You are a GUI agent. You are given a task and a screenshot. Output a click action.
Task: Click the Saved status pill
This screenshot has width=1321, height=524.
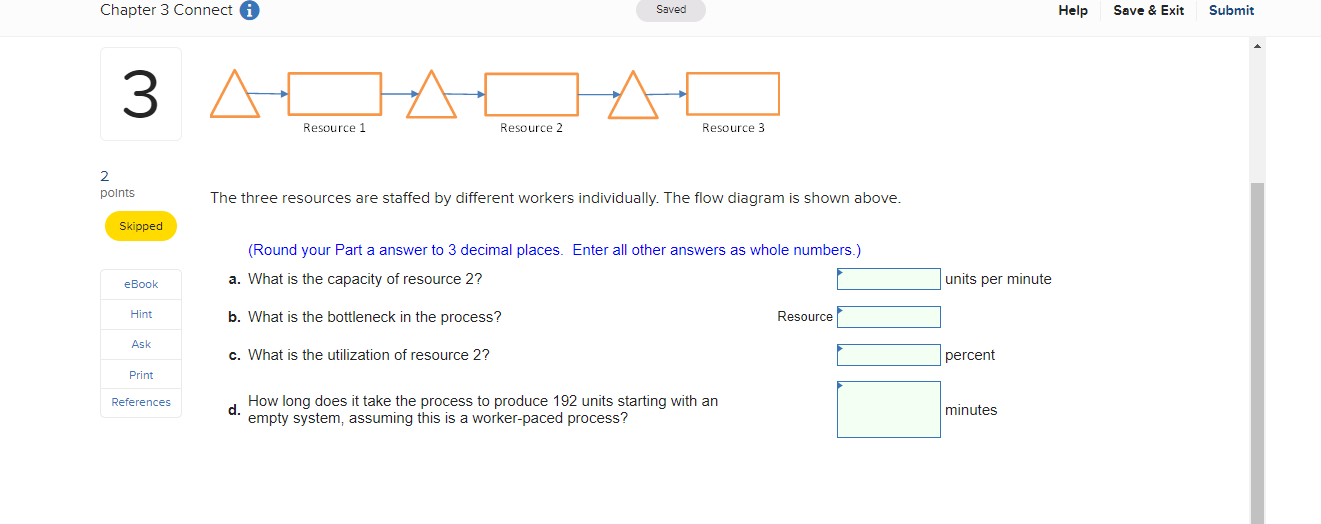coord(671,10)
